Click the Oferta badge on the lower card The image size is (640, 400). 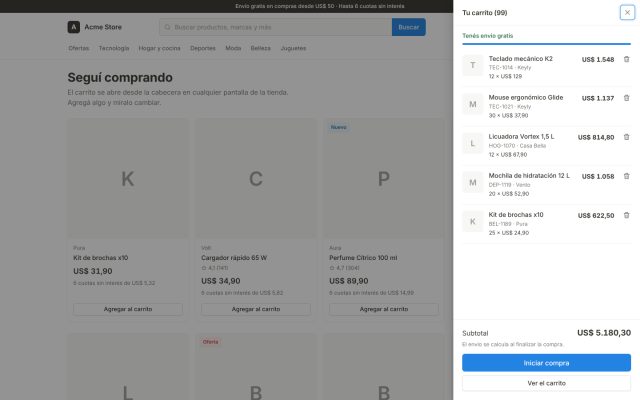tap(210, 342)
